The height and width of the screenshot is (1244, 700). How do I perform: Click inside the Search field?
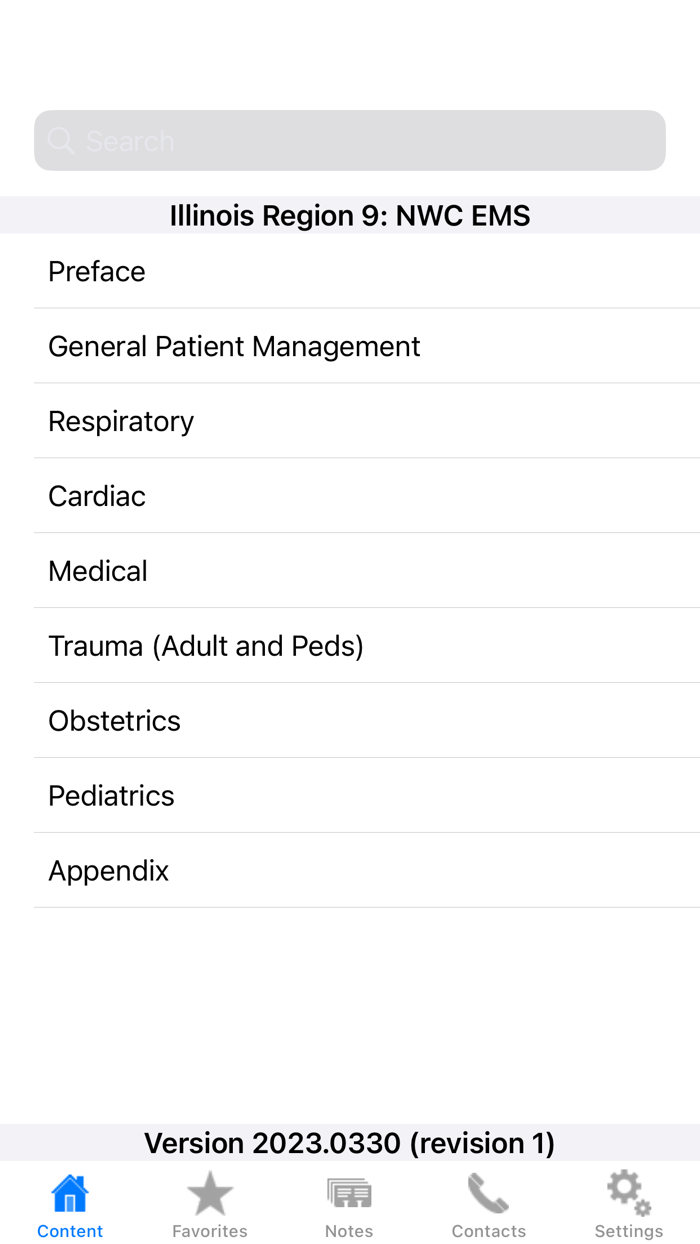tap(370, 141)
